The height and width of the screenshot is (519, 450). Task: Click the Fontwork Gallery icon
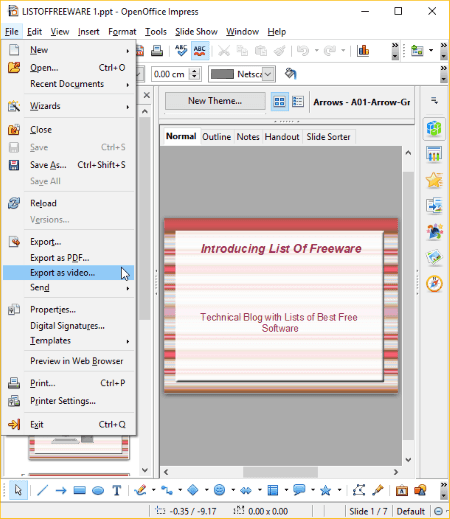point(401,490)
